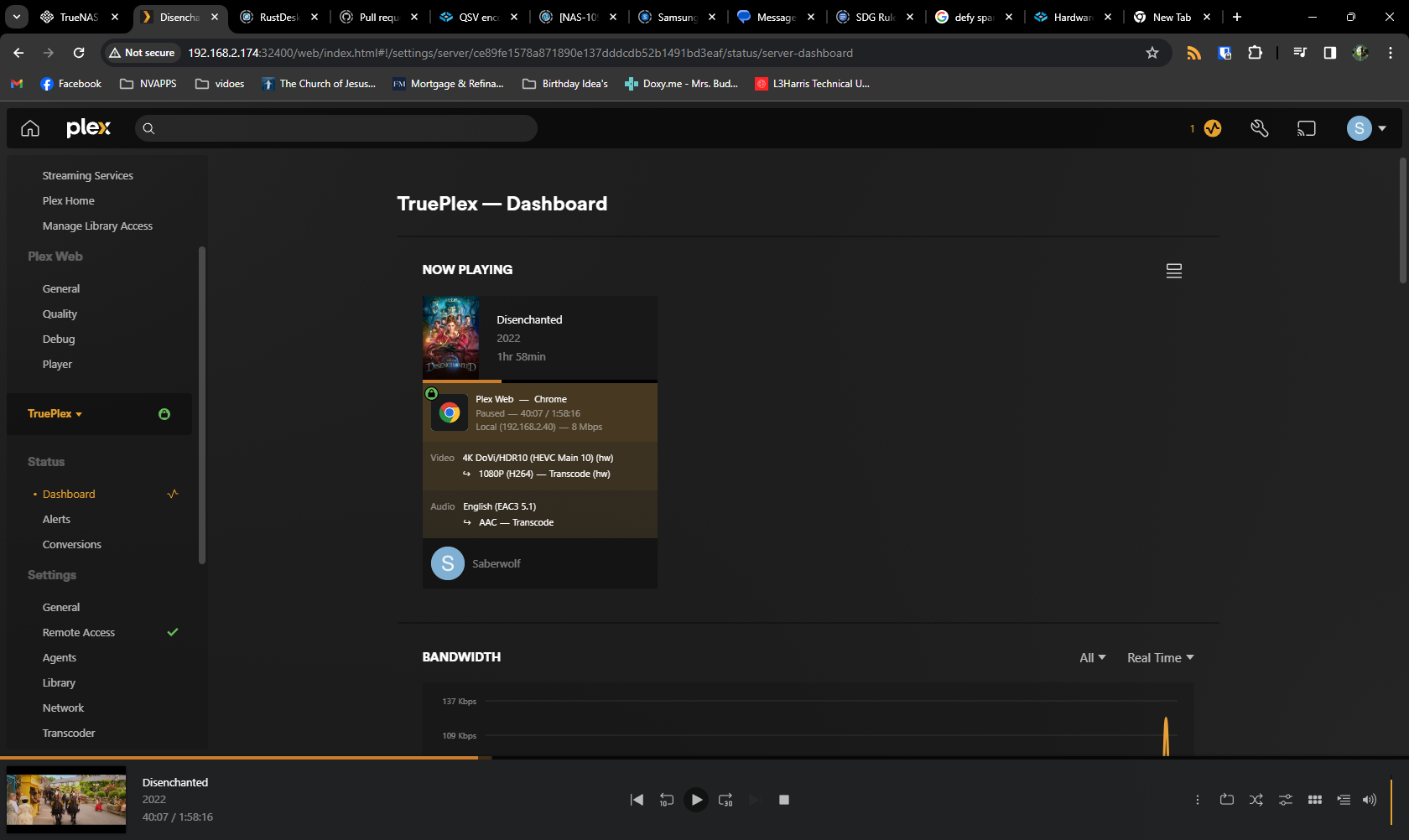The image size is (1409, 840).
Task: Open Facebook bookmark in bookmarks bar
Action: pos(70,84)
